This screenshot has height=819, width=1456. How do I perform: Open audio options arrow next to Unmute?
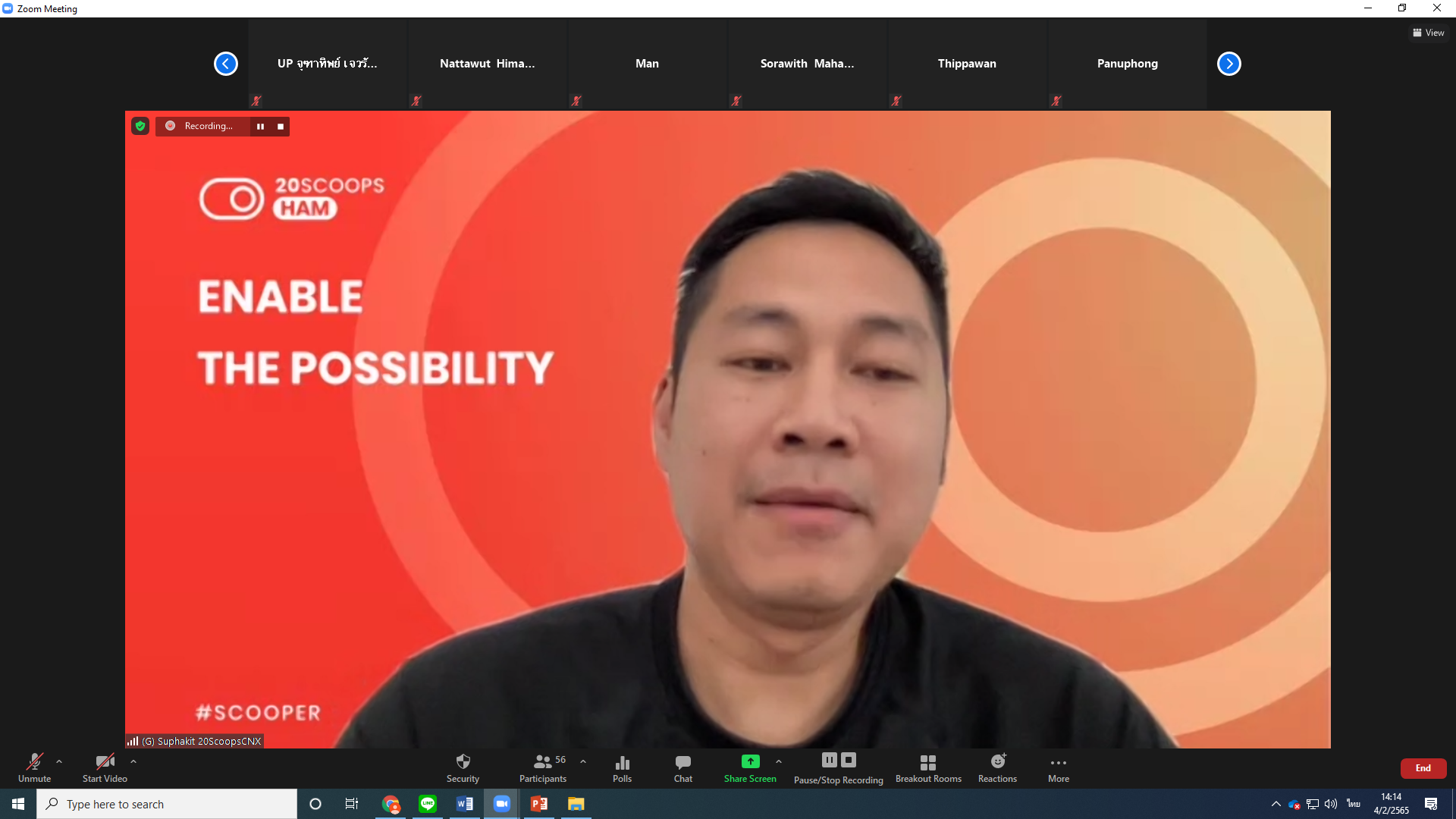click(59, 761)
